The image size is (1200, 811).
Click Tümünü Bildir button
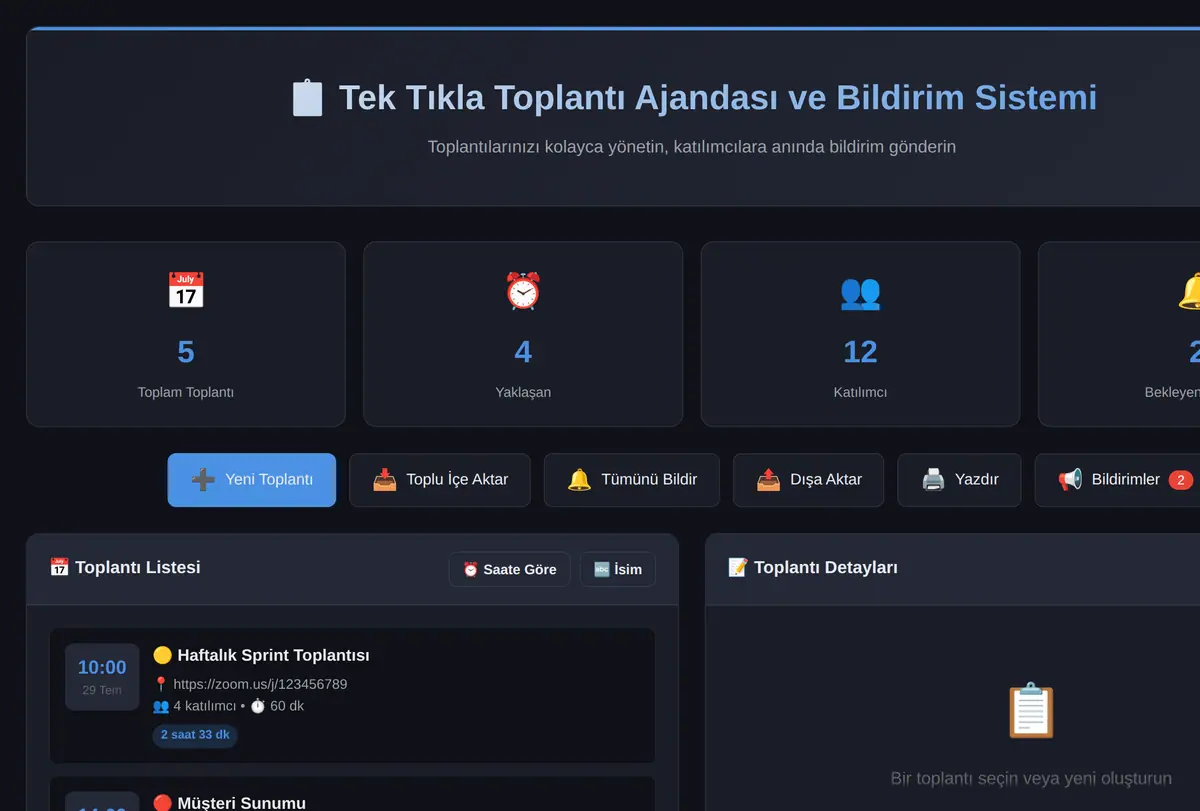[x=632, y=480]
